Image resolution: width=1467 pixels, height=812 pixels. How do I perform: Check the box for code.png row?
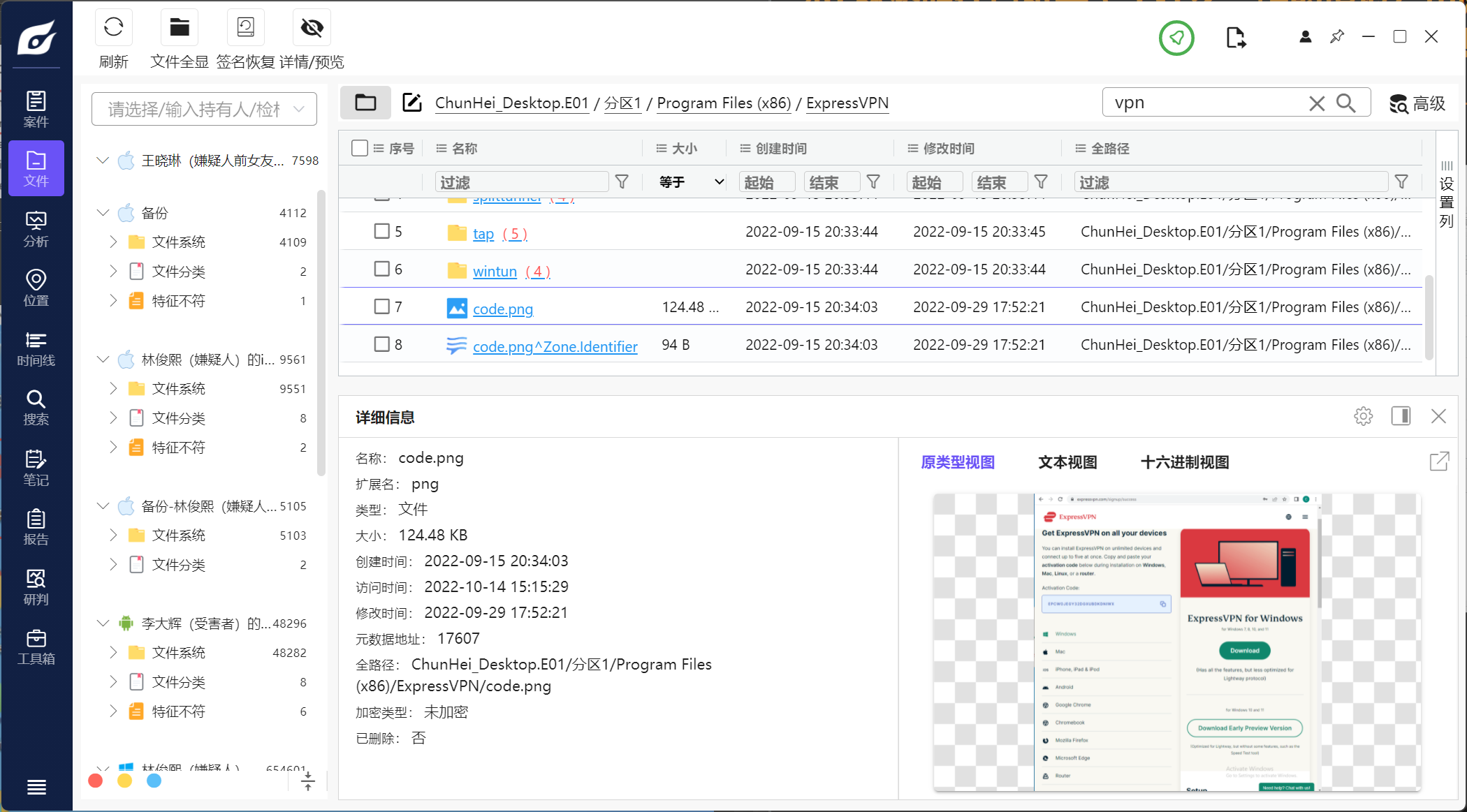[x=381, y=307]
